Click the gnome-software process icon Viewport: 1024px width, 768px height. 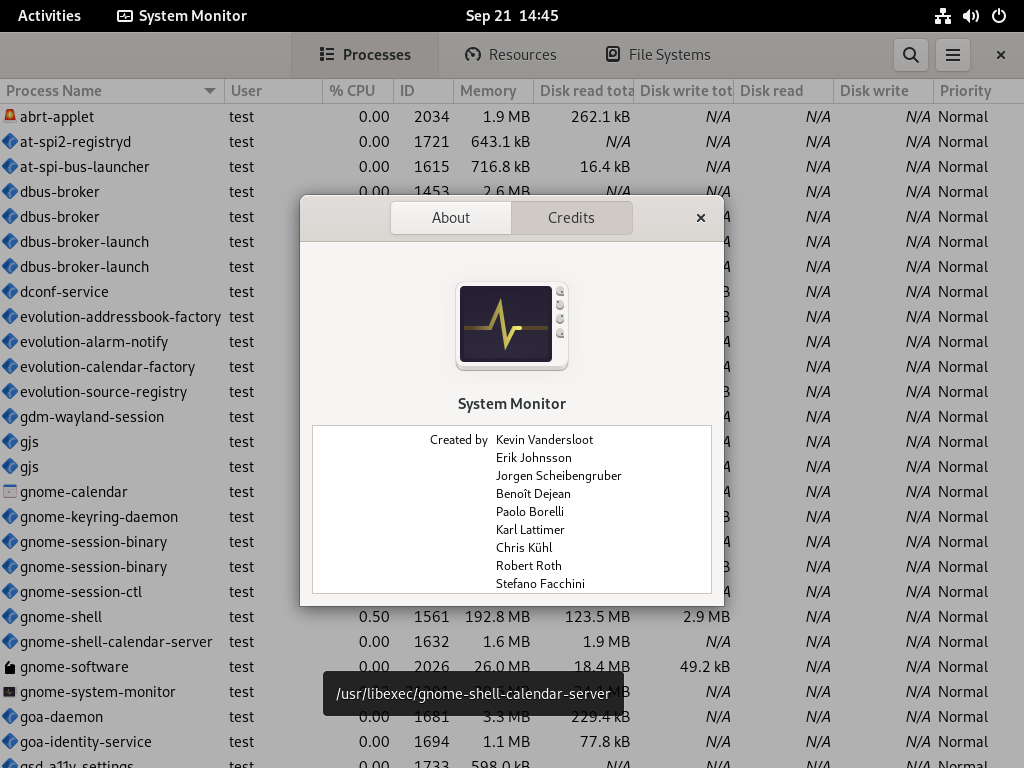point(10,667)
